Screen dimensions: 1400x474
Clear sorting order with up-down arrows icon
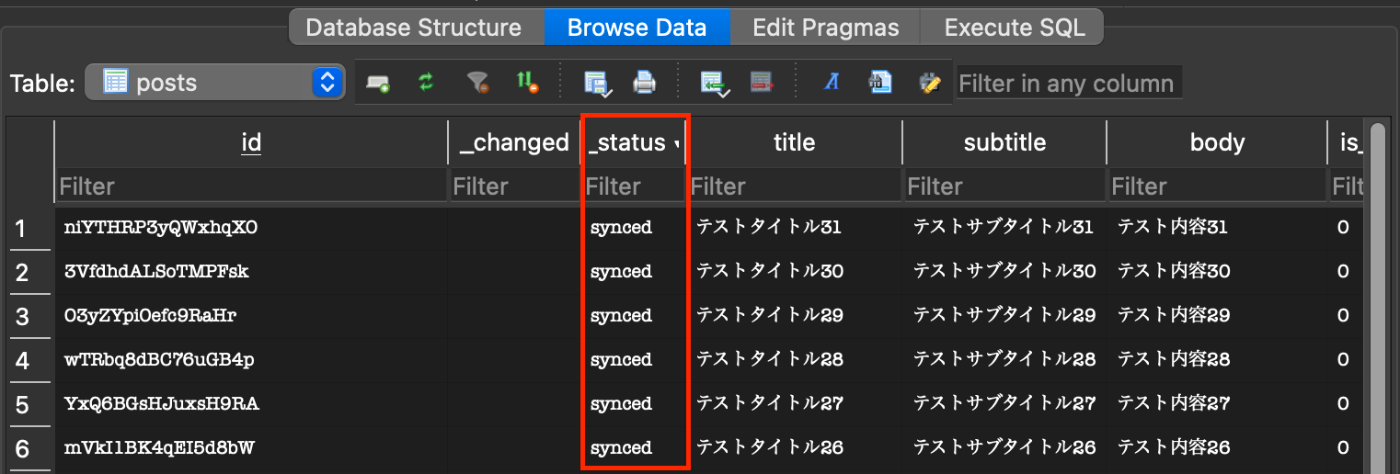[x=527, y=83]
